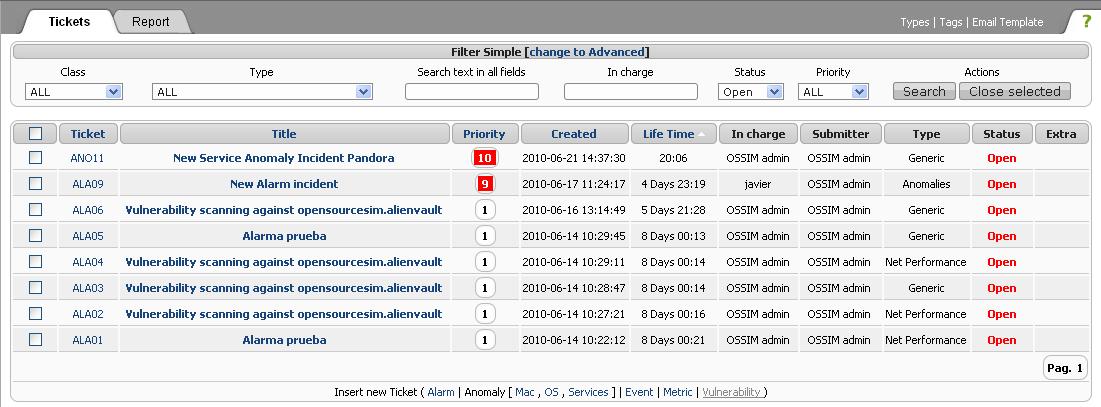Switch to the Report tab
The image size is (1101, 407).
click(x=151, y=21)
